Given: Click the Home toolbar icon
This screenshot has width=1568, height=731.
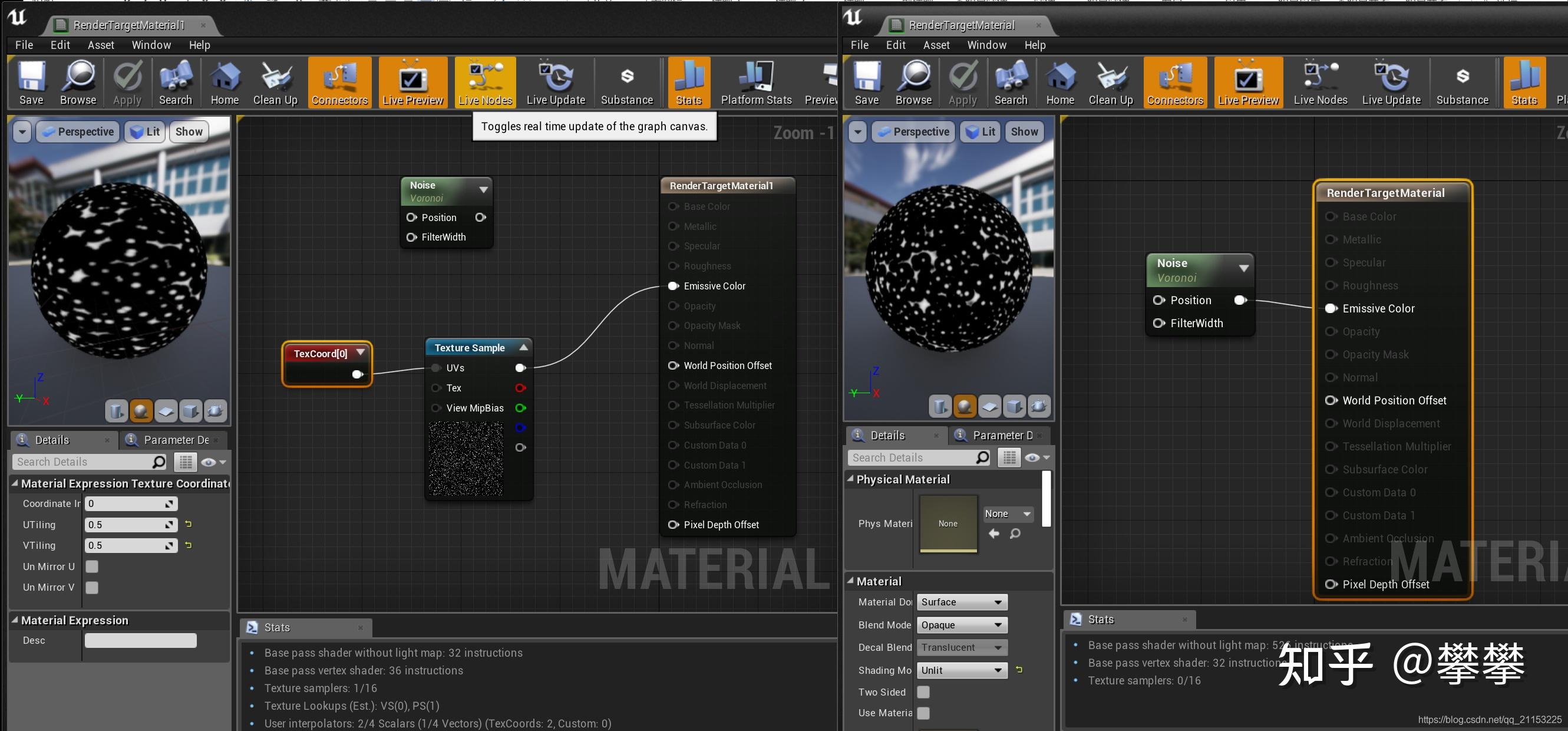Looking at the screenshot, I should pyautogui.click(x=225, y=83).
